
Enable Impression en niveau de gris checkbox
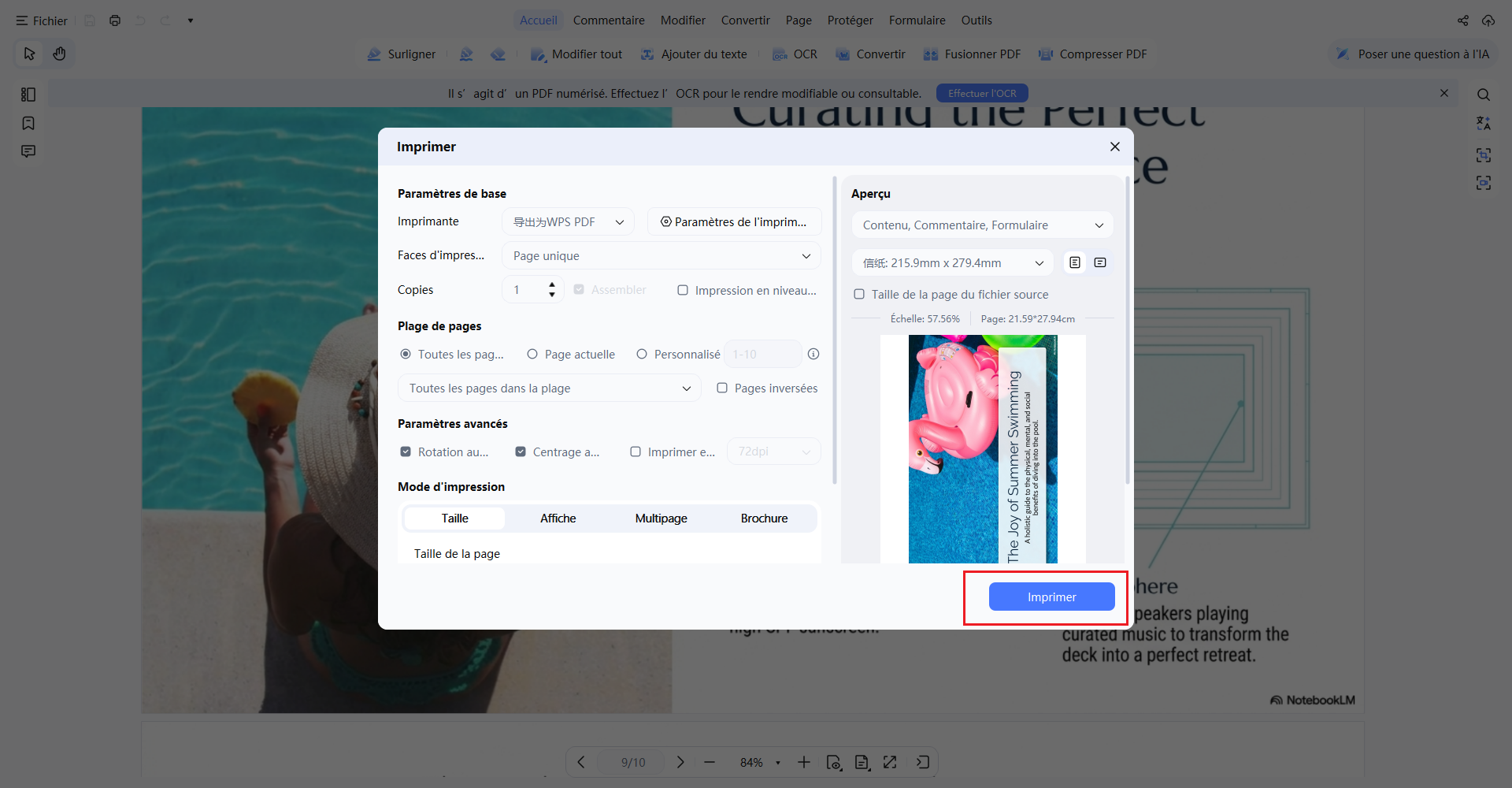point(683,290)
